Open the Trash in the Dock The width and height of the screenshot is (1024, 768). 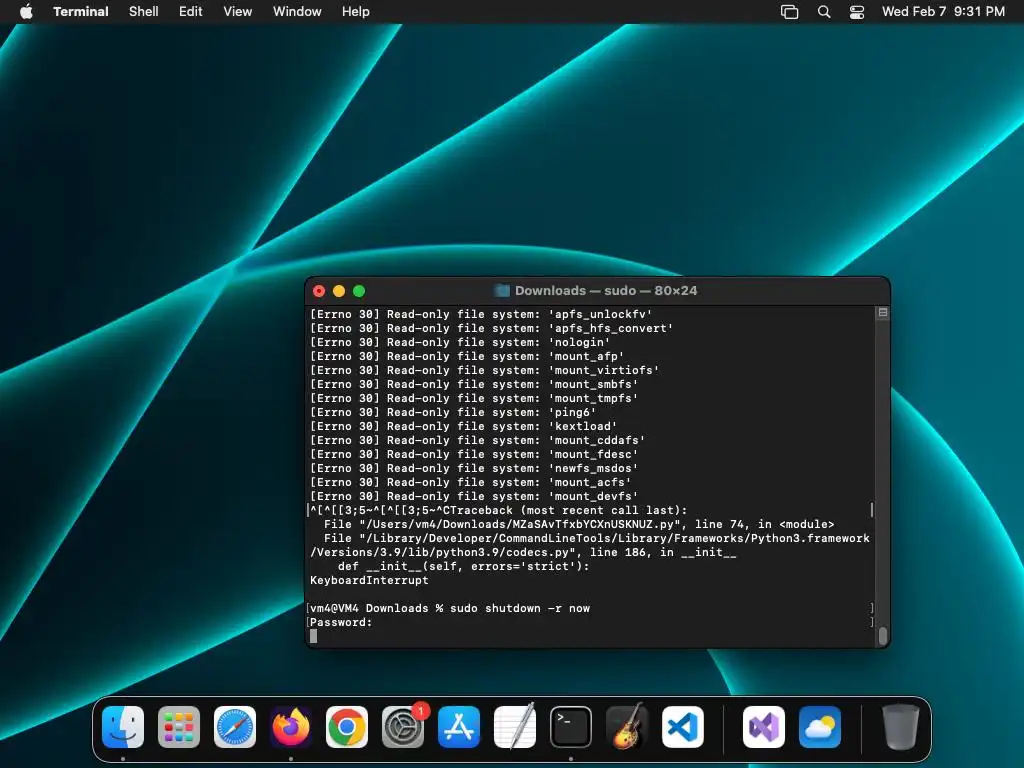point(901,727)
